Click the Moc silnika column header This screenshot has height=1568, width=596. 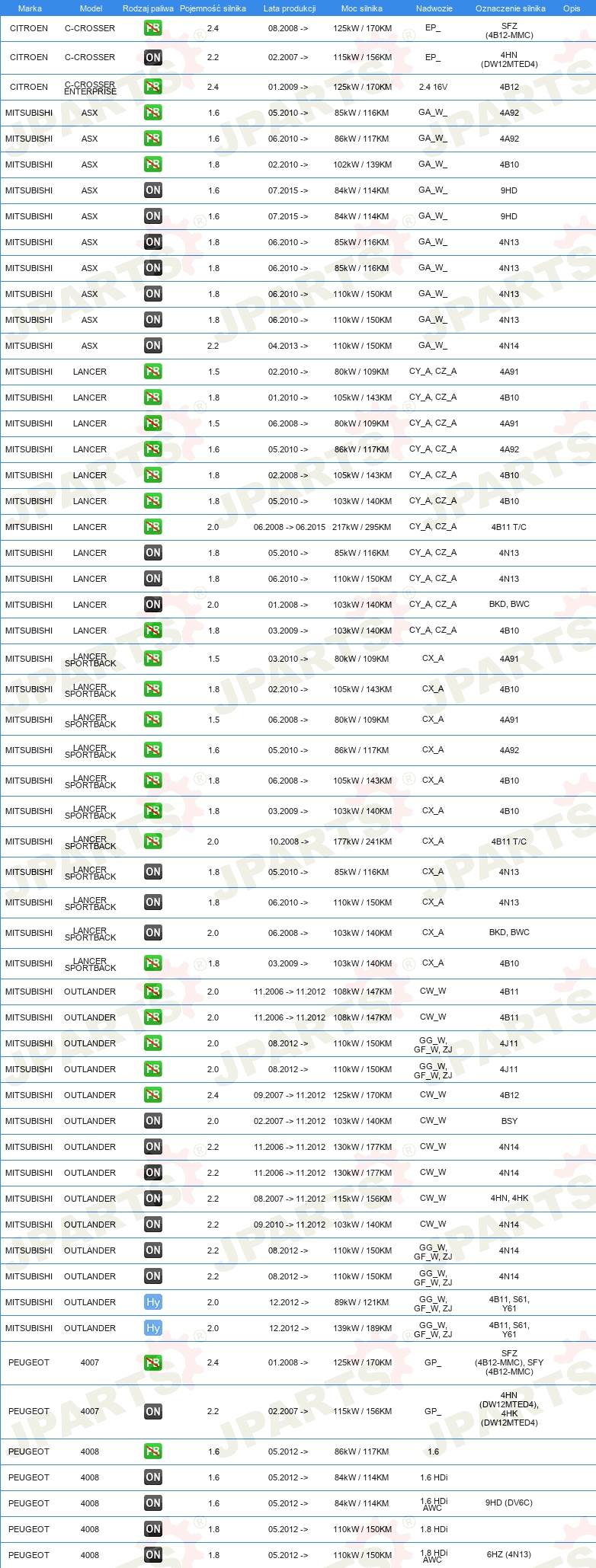(x=362, y=8)
